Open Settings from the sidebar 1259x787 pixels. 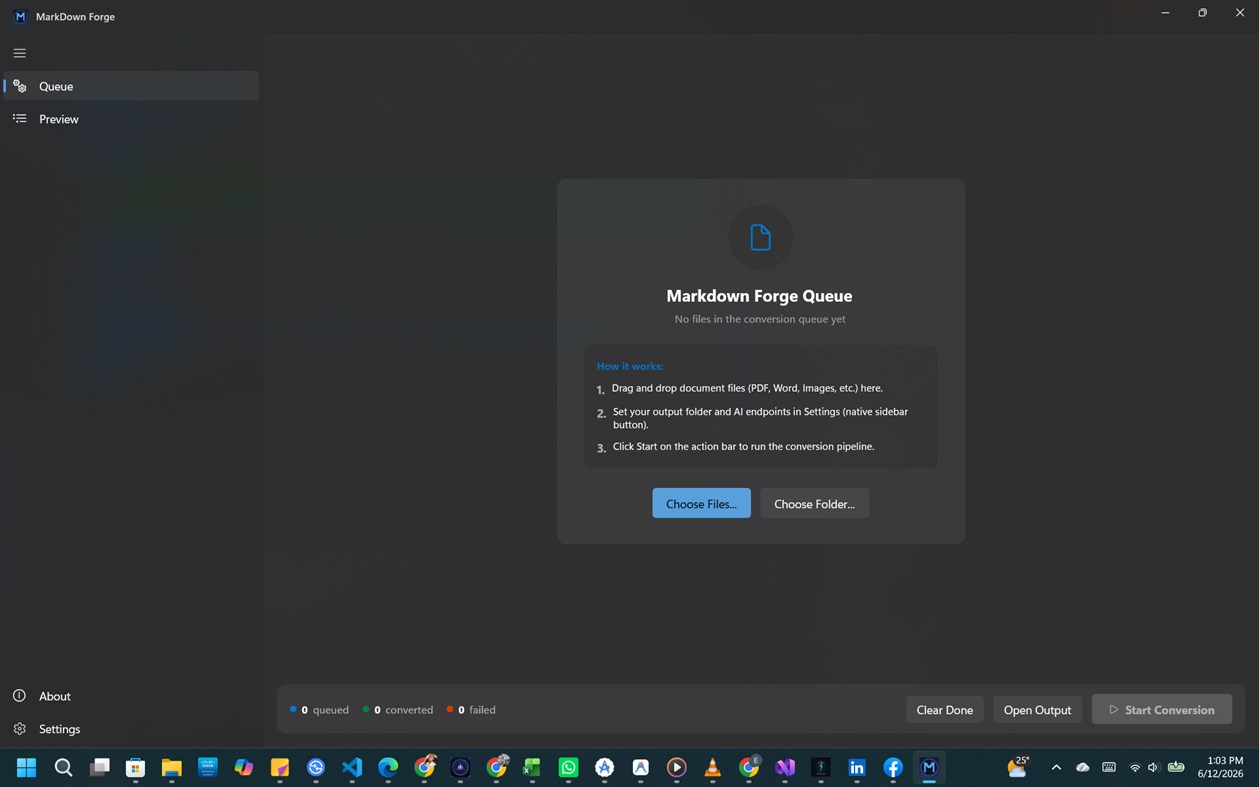(131, 729)
